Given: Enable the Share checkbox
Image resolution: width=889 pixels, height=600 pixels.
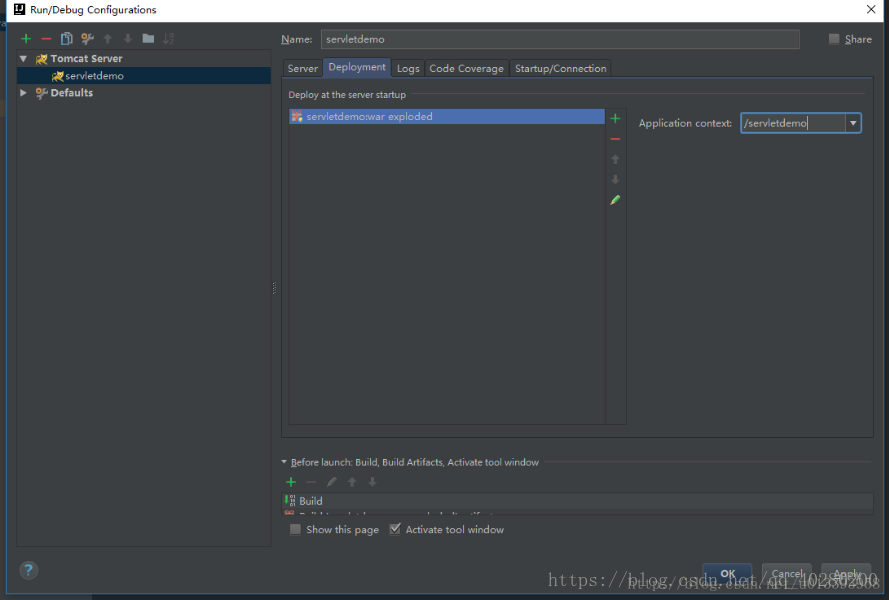Looking at the screenshot, I should pos(834,39).
